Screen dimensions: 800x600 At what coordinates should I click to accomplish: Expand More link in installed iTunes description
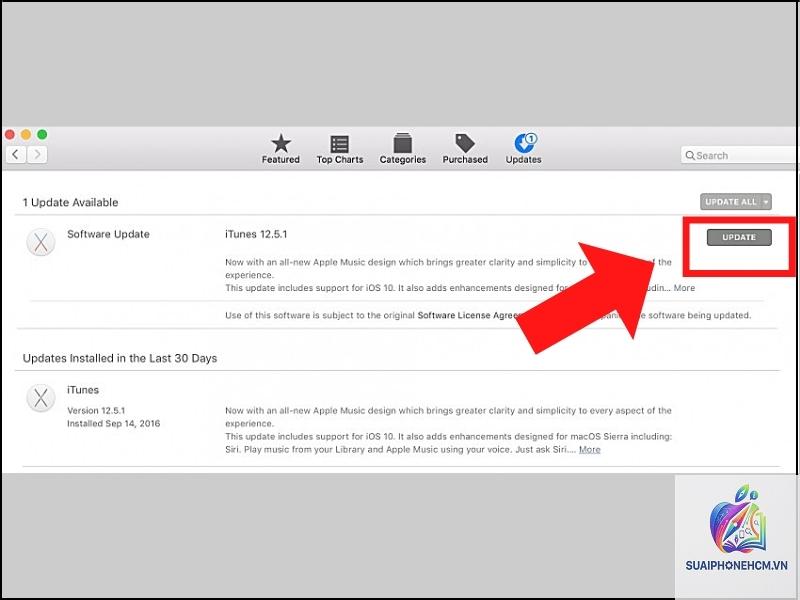pyautogui.click(x=589, y=449)
